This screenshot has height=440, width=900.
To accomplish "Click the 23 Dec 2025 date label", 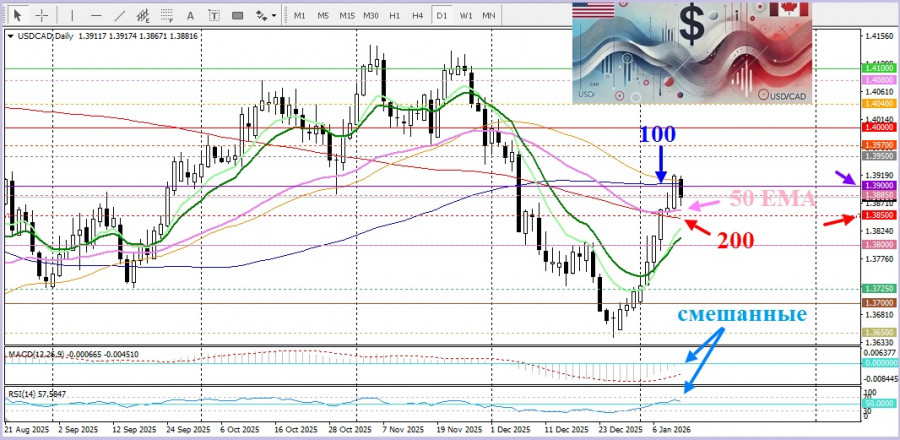I will (620, 430).
